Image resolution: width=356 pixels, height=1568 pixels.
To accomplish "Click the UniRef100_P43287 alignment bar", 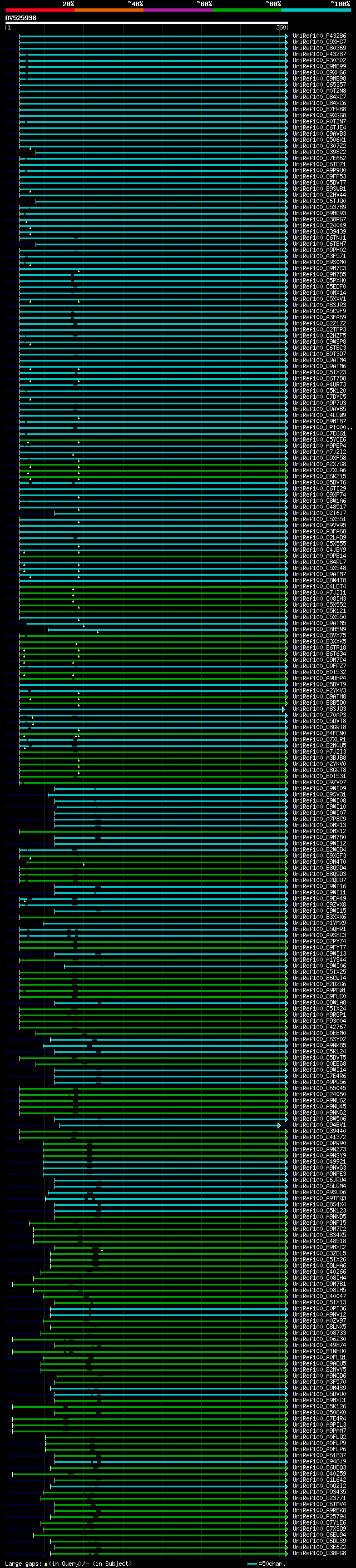I will (152, 55).
